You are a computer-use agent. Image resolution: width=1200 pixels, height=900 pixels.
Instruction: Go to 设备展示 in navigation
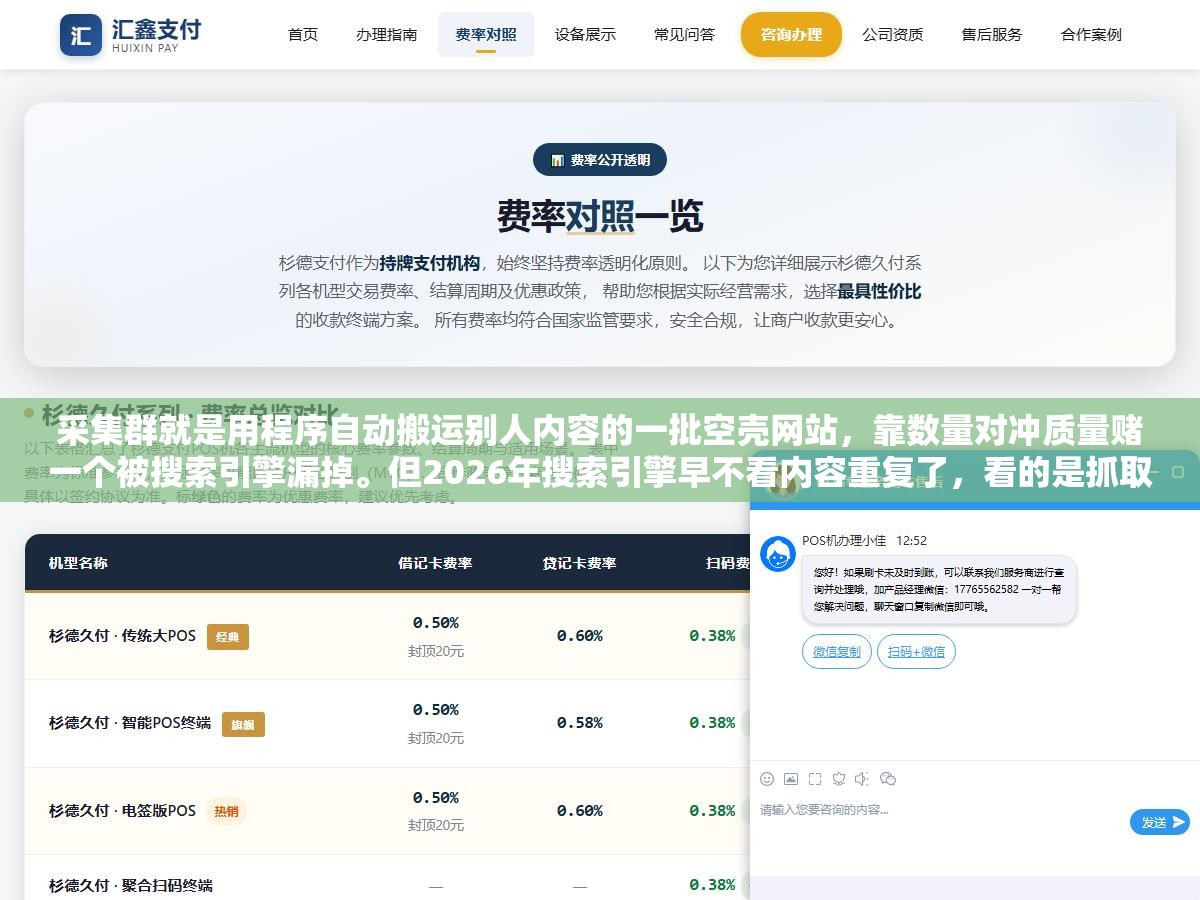(585, 34)
